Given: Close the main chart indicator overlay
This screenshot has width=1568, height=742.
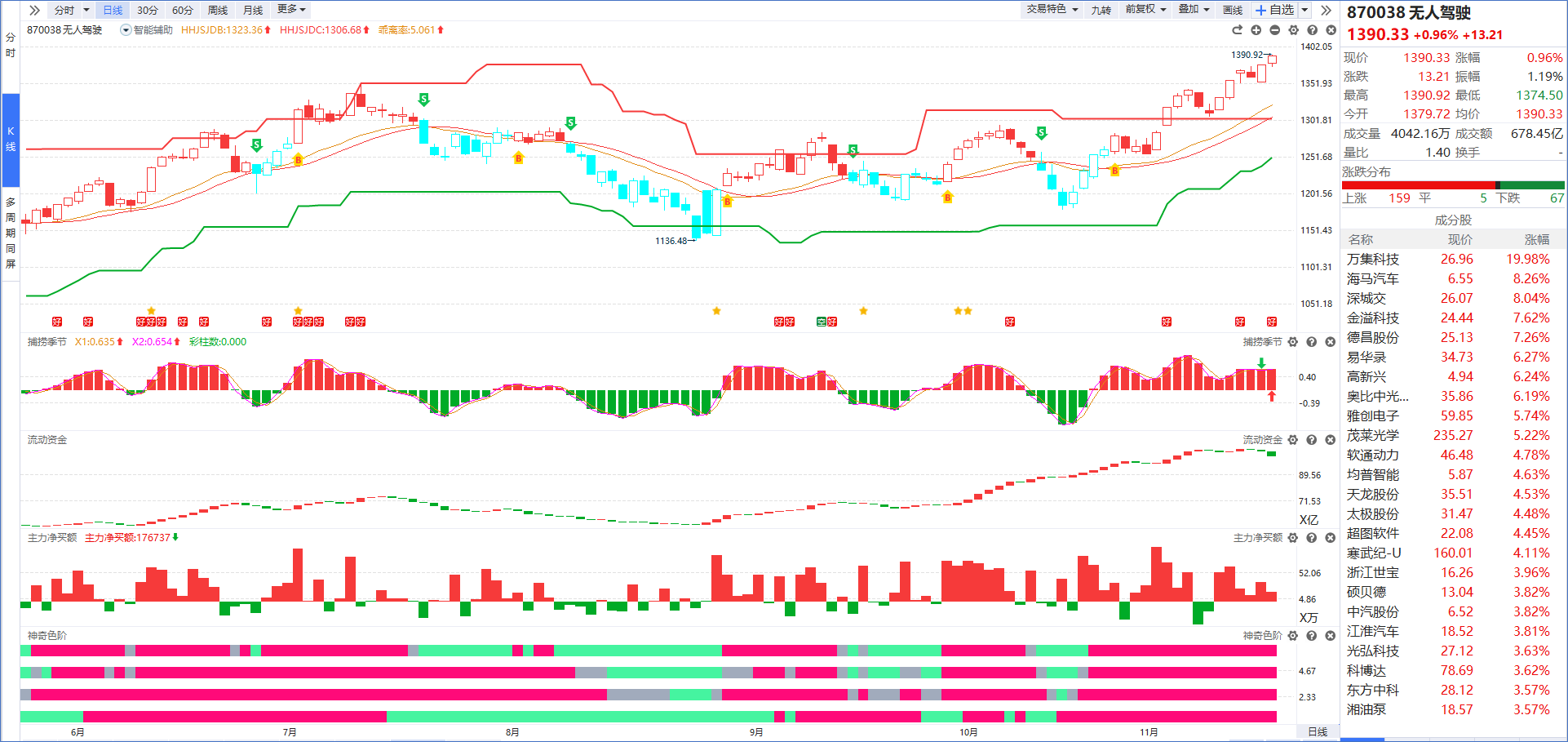Looking at the screenshot, I should coord(1331,30).
